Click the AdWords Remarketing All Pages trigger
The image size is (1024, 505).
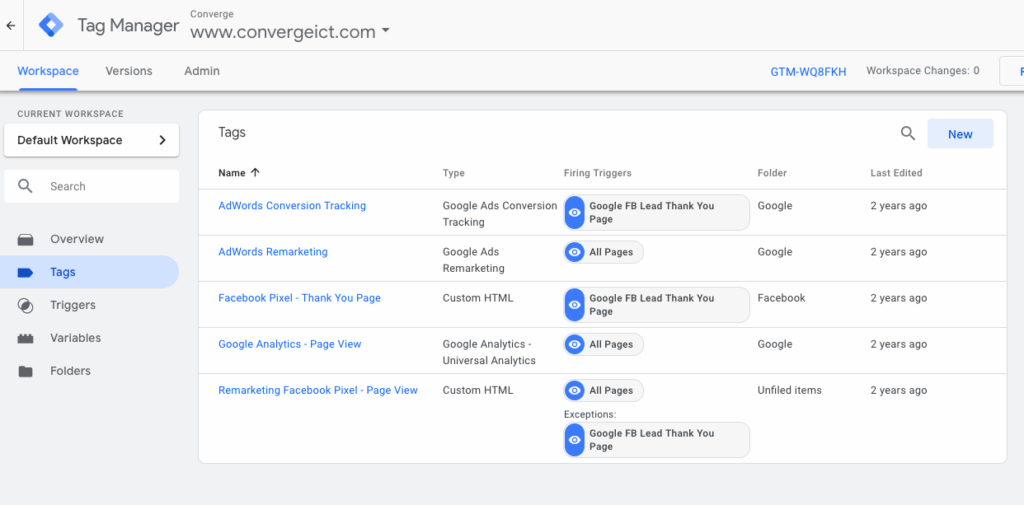tap(604, 252)
